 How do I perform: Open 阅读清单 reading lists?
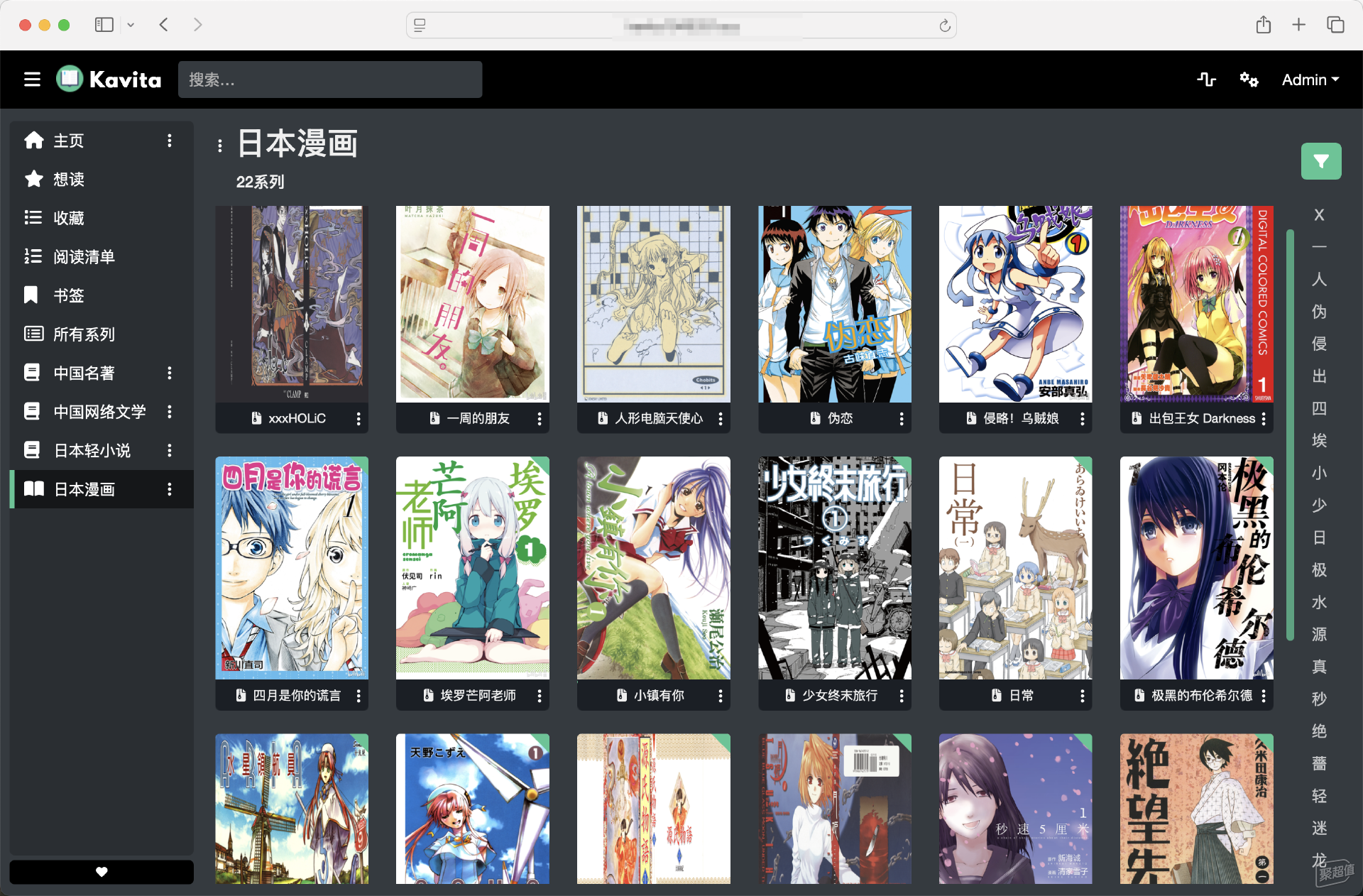click(x=84, y=256)
